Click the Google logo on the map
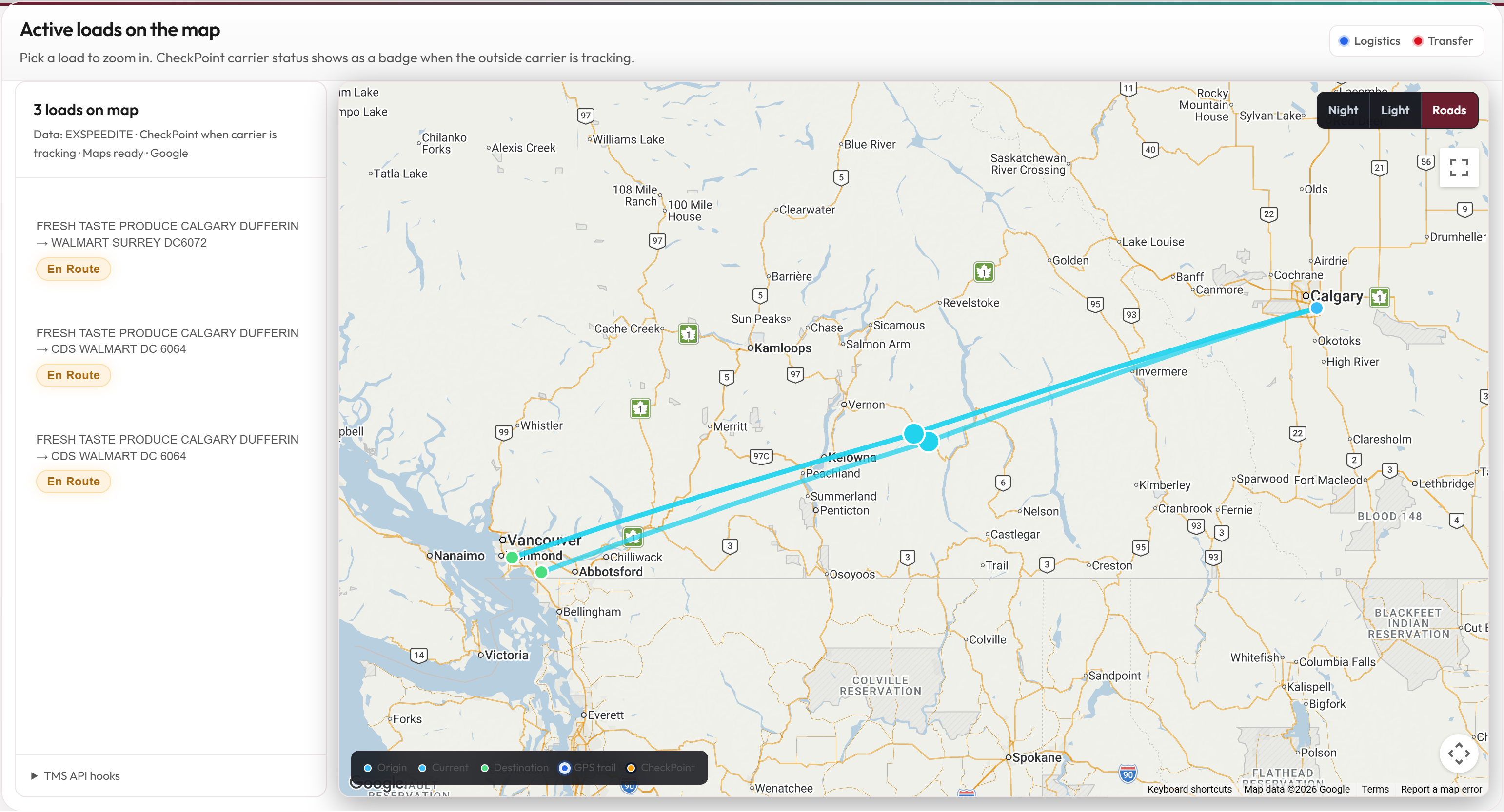 [376, 782]
